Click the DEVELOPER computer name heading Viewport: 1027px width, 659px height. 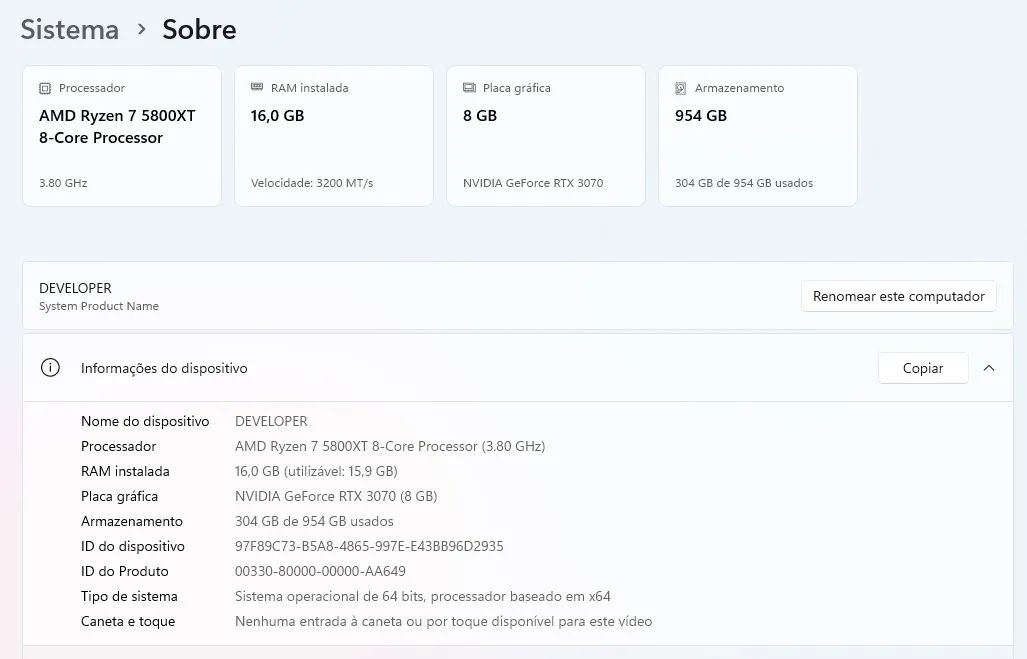coord(75,288)
